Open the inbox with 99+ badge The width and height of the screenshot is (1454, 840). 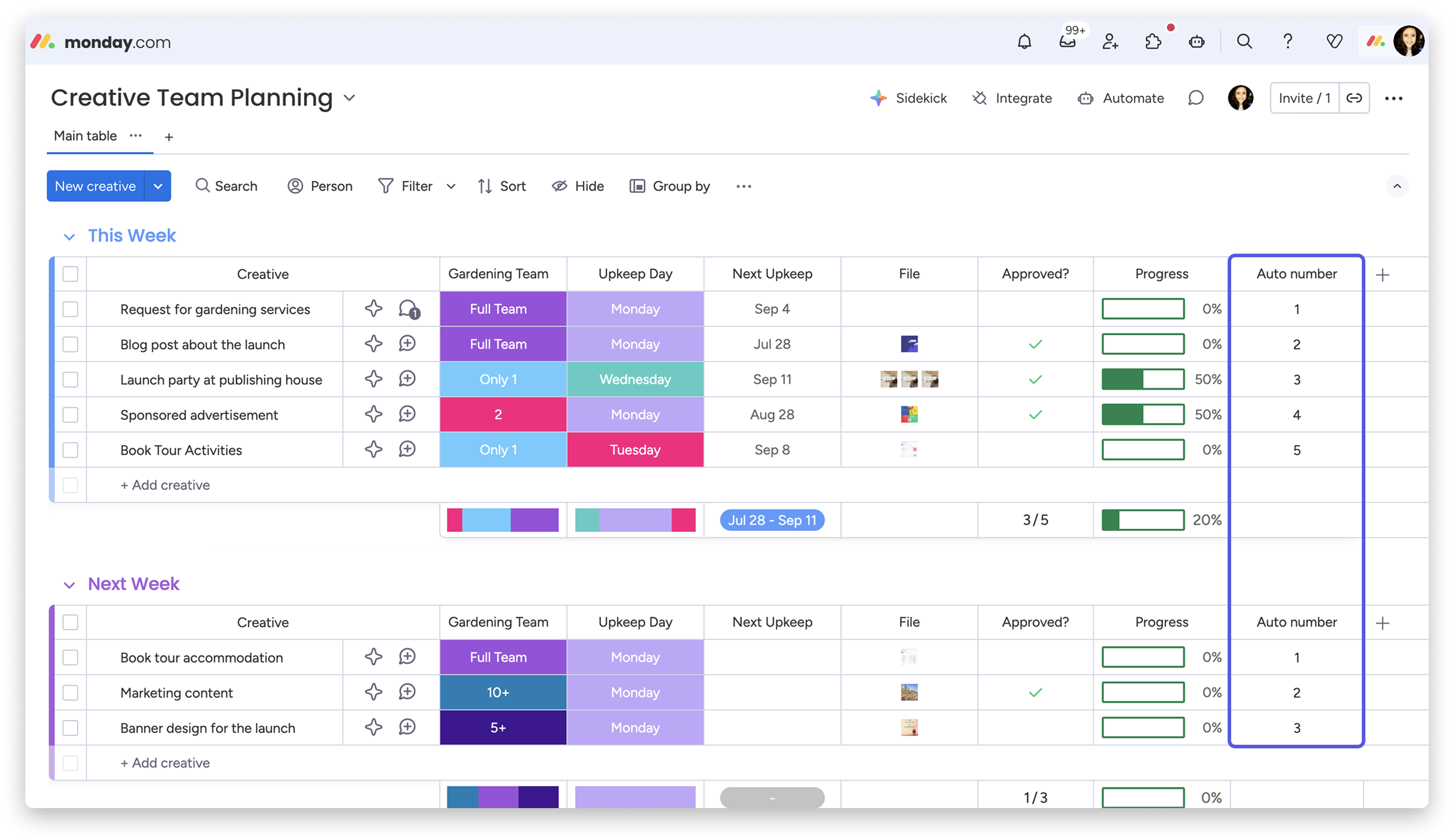click(x=1067, y=42)
